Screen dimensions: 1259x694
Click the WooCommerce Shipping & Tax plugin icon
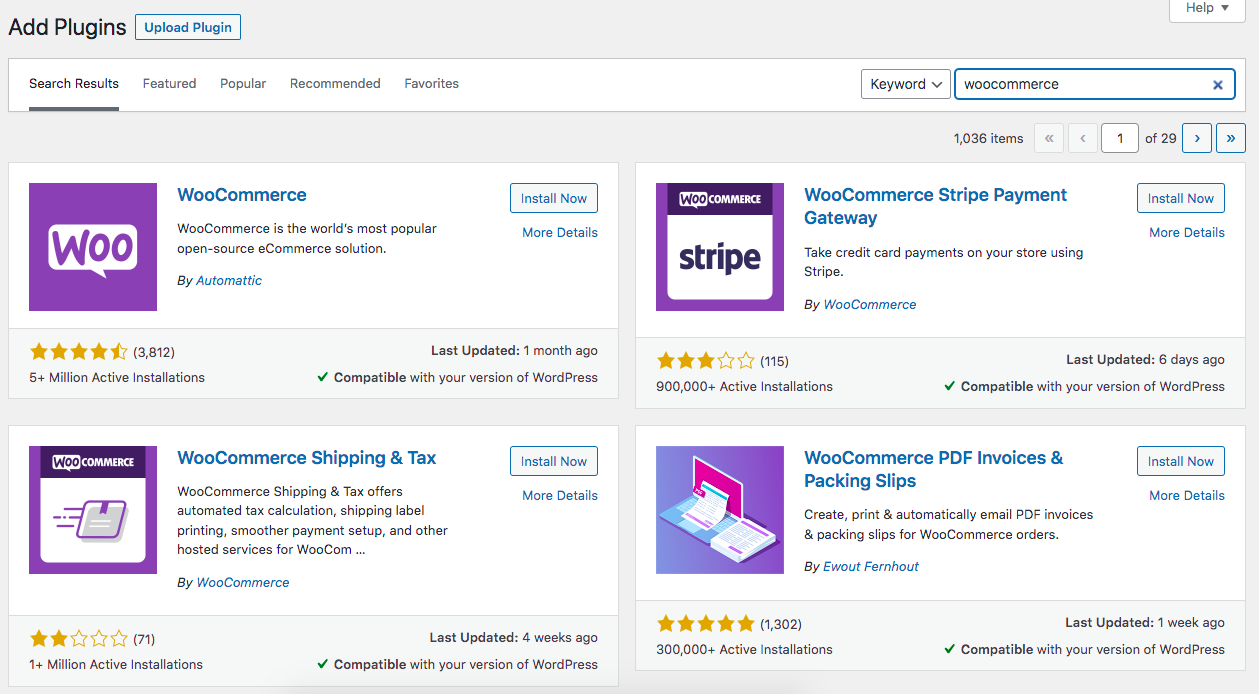pos(93,510)
